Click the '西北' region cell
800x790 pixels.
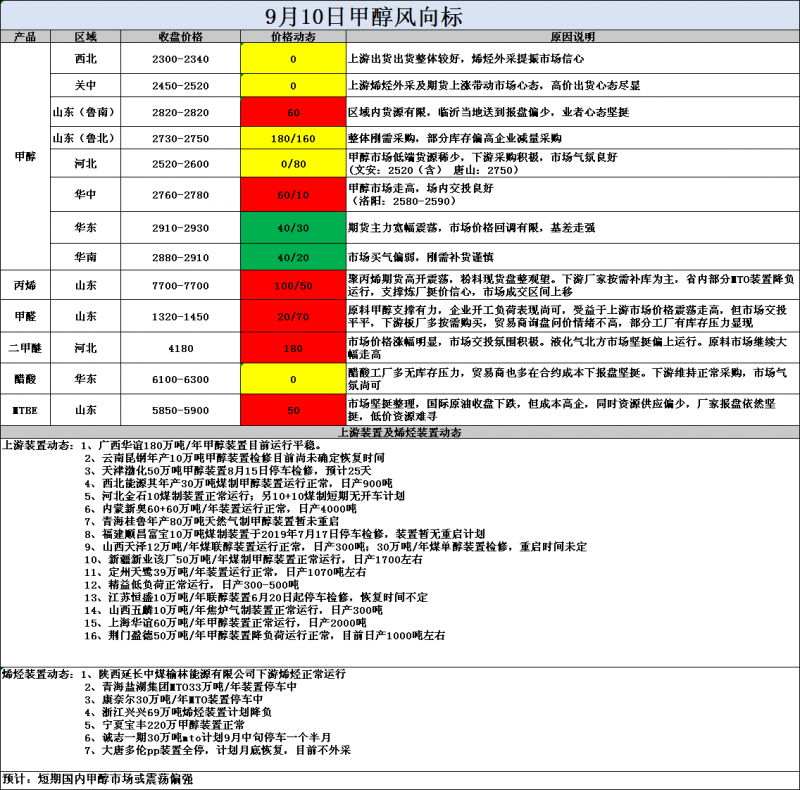click(x=85, y=59)
